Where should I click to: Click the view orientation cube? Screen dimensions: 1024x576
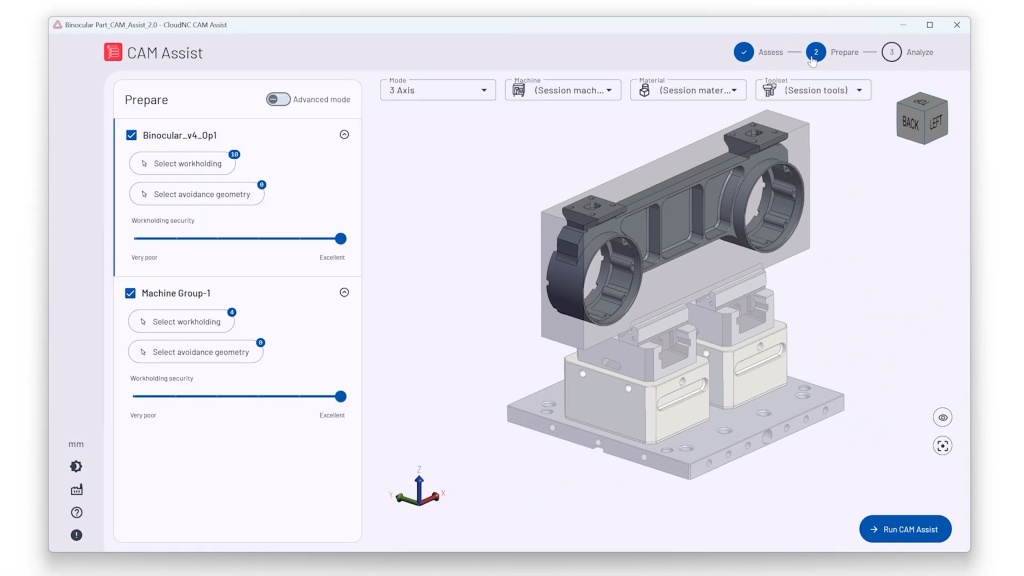(921, 120)
